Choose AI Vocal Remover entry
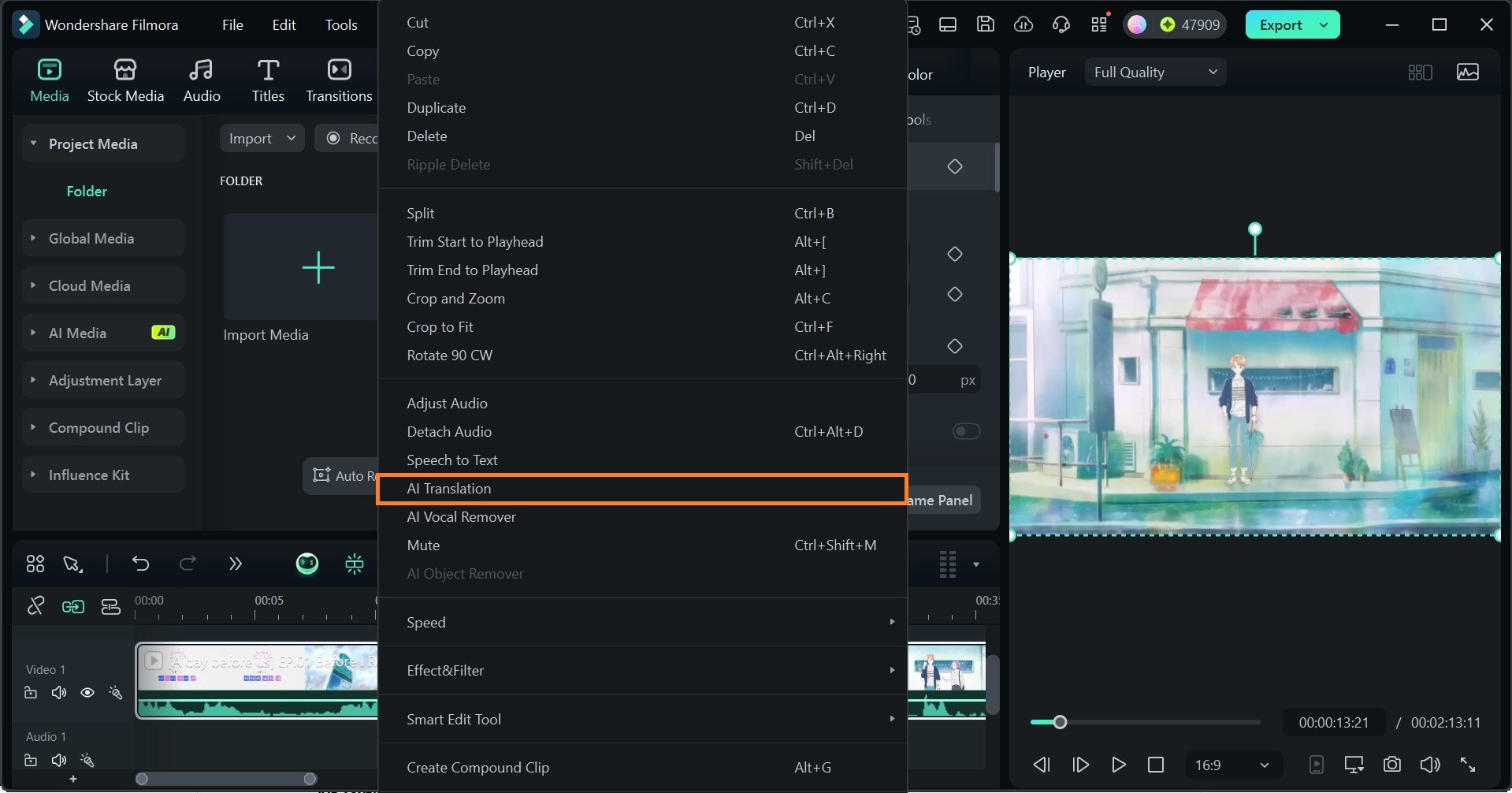The height and width of the screenshot is (793, 1512). [x=643, y=517]
